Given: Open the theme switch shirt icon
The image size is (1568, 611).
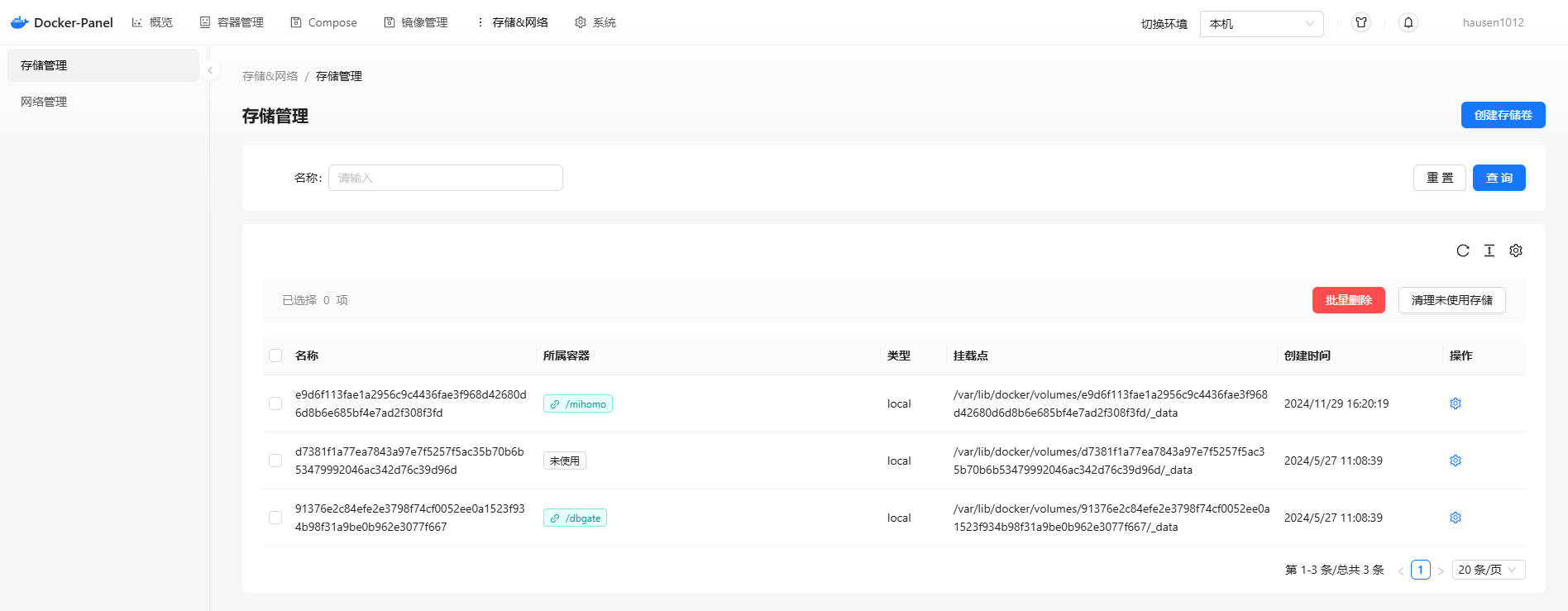Looking at the screenshot, I should tap(1361, 22).
